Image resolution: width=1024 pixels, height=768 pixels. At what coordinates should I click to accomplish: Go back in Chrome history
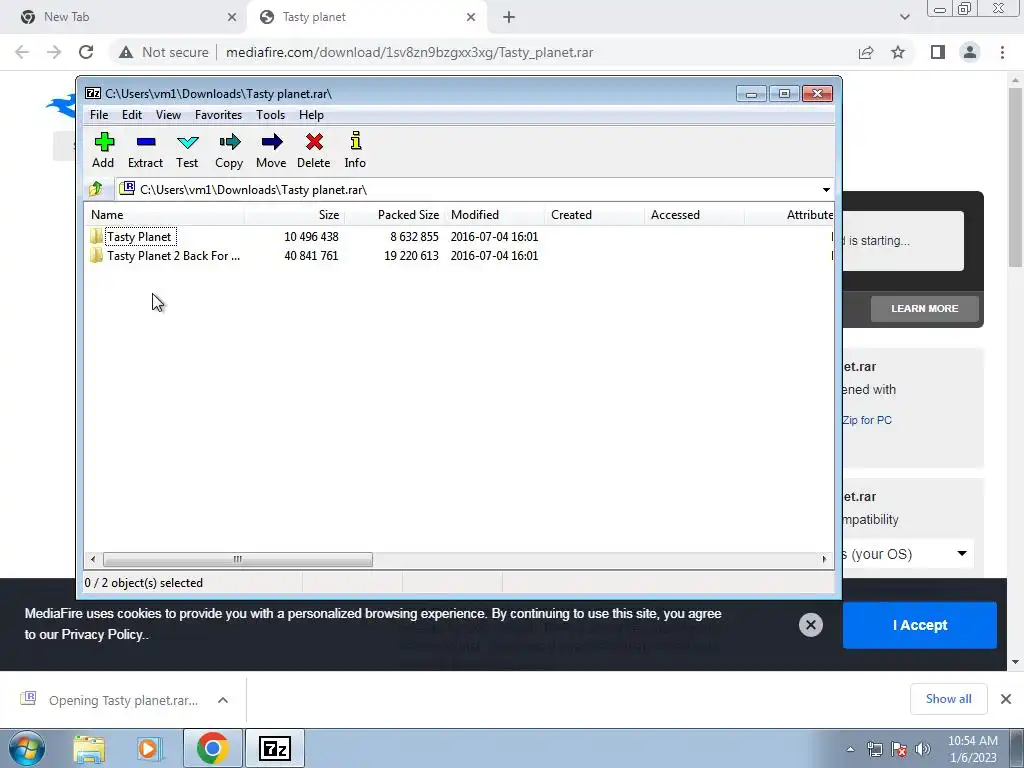coord(22,52)
